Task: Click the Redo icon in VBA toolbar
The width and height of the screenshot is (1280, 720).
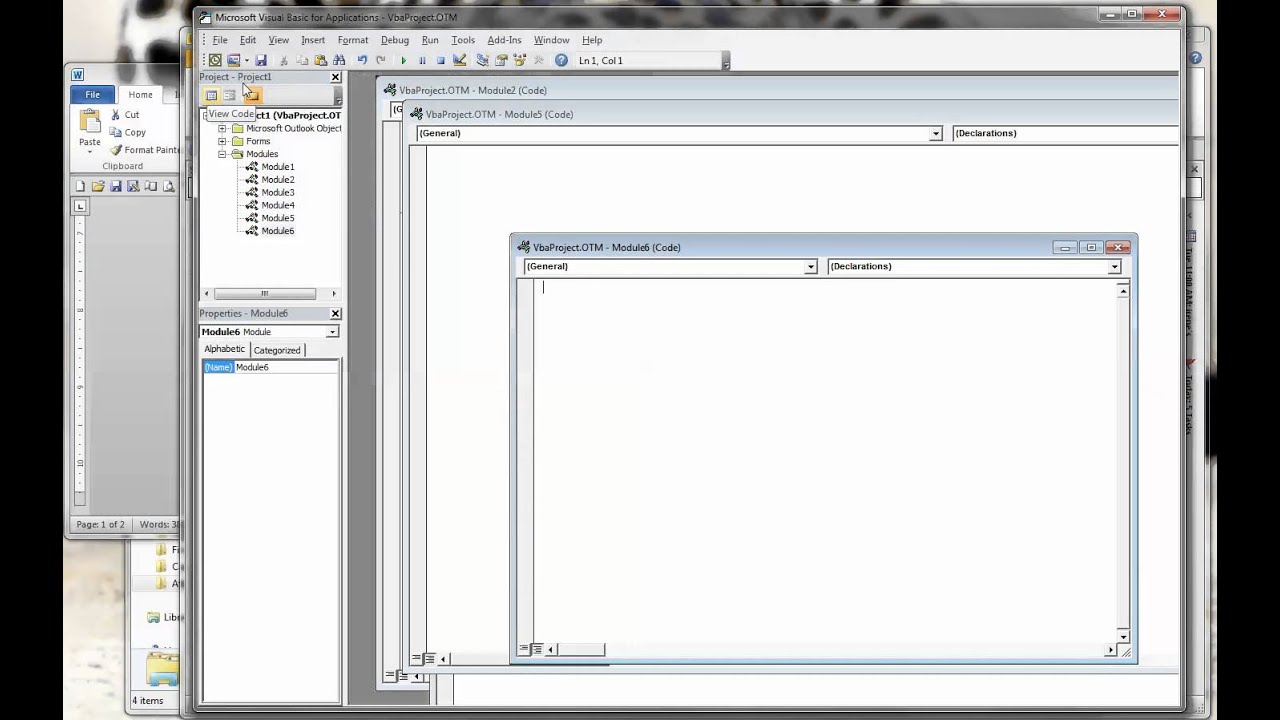Action: 380,60
